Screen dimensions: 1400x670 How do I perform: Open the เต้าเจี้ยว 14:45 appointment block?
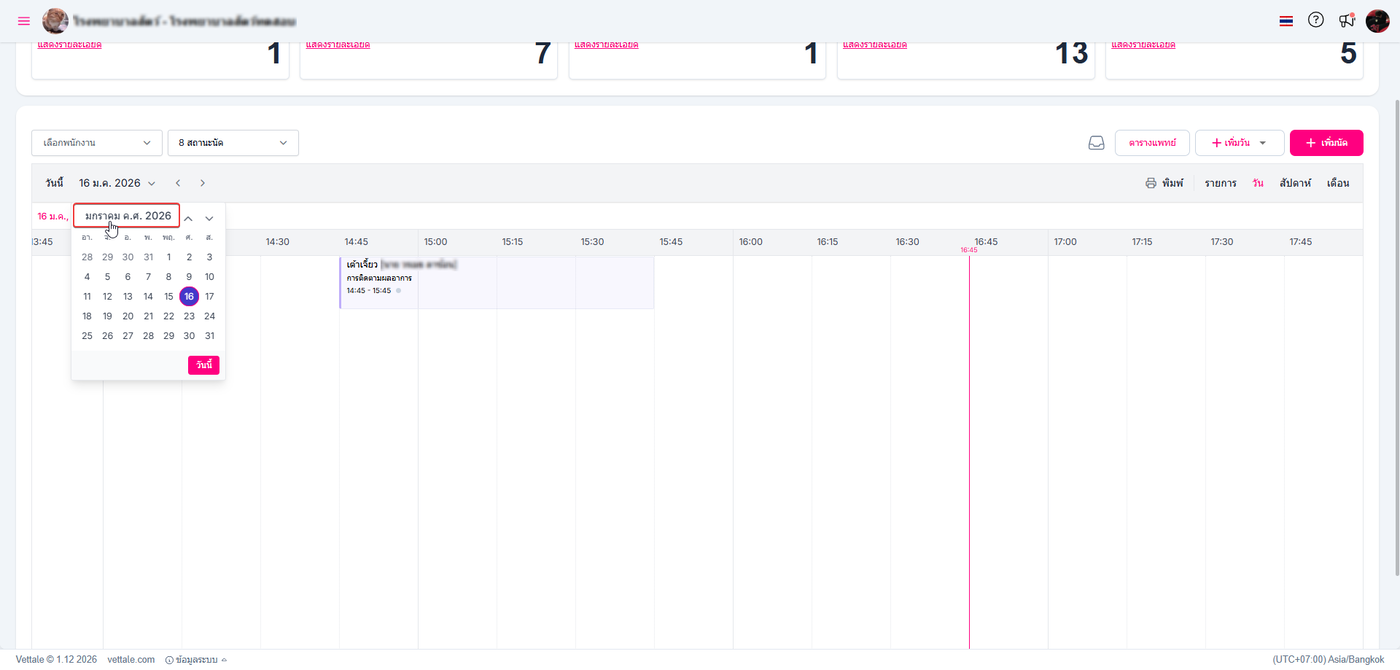(x=497, y=282)
